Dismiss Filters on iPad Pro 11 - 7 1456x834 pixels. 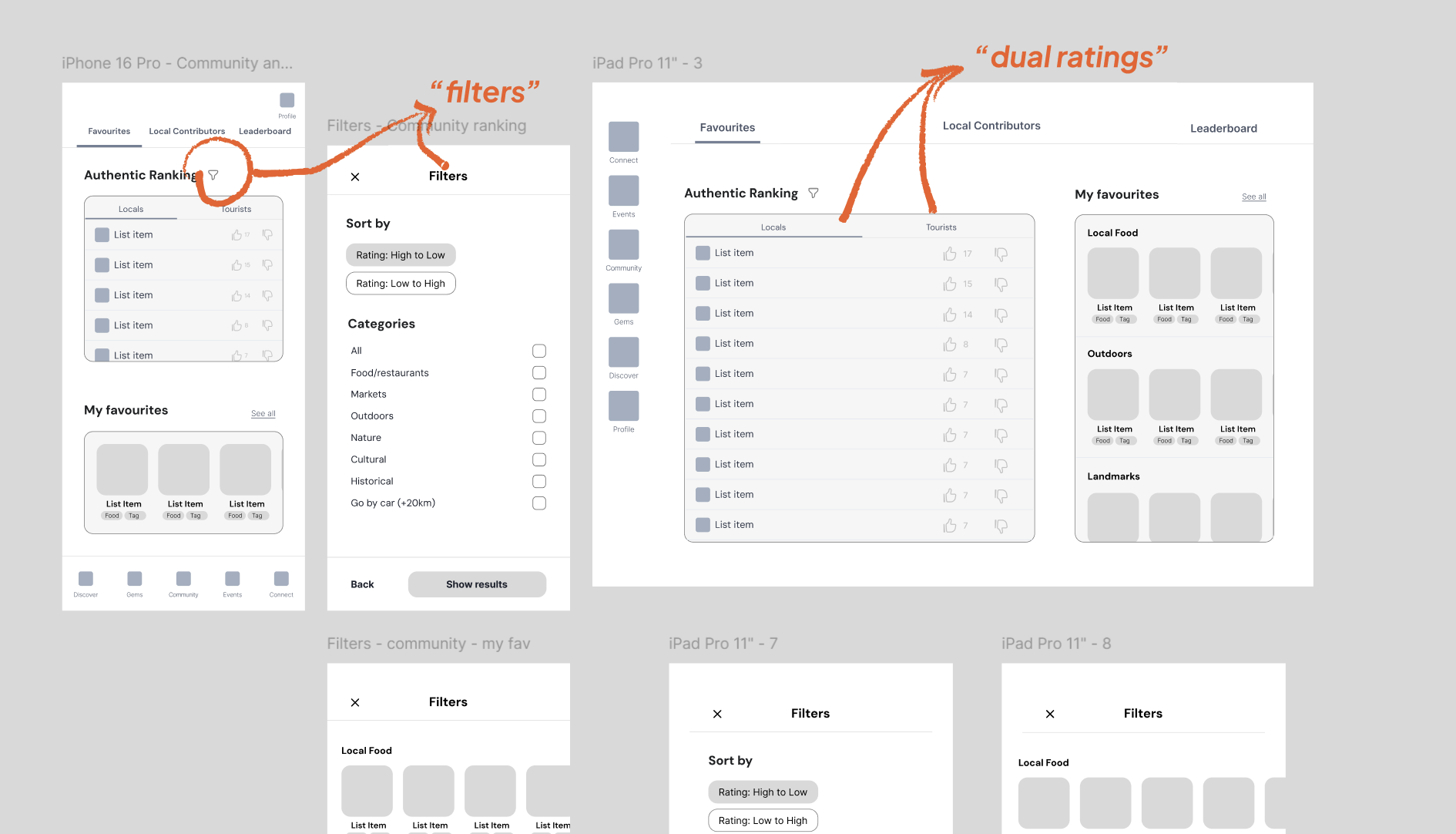point(717,714)
